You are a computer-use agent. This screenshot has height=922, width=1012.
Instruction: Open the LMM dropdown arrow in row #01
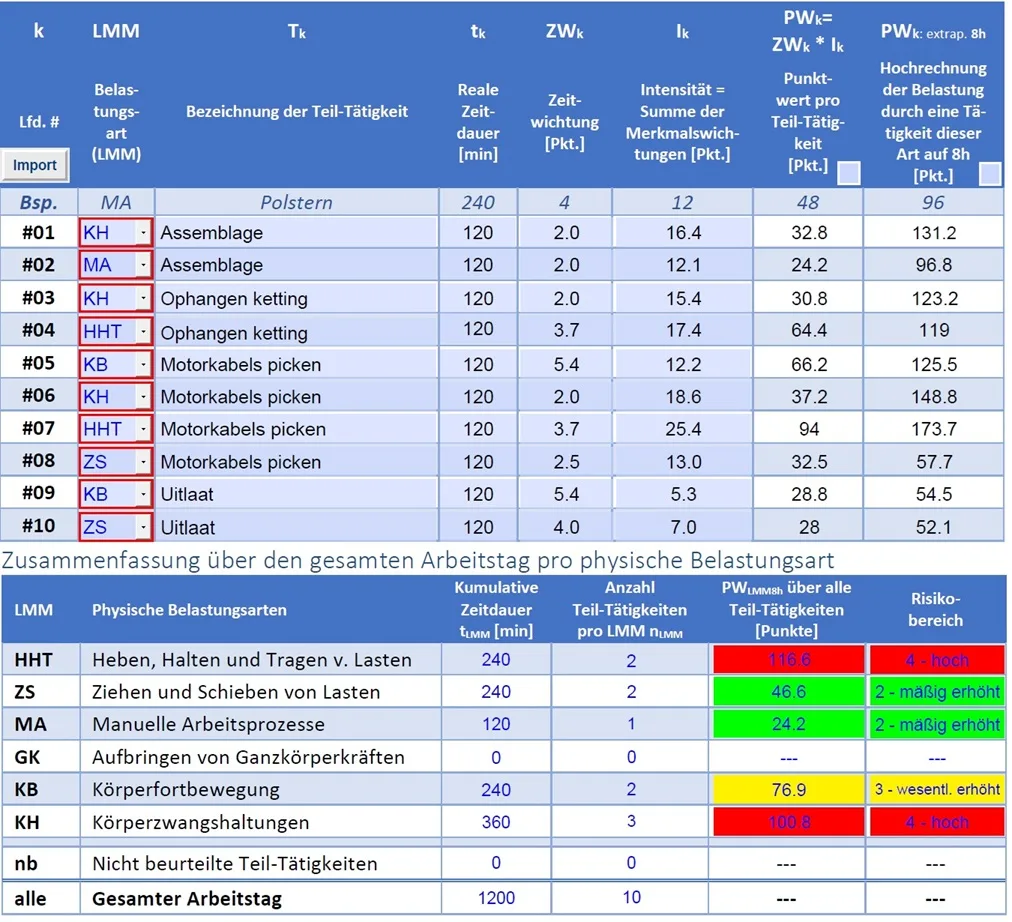(145, 233)
